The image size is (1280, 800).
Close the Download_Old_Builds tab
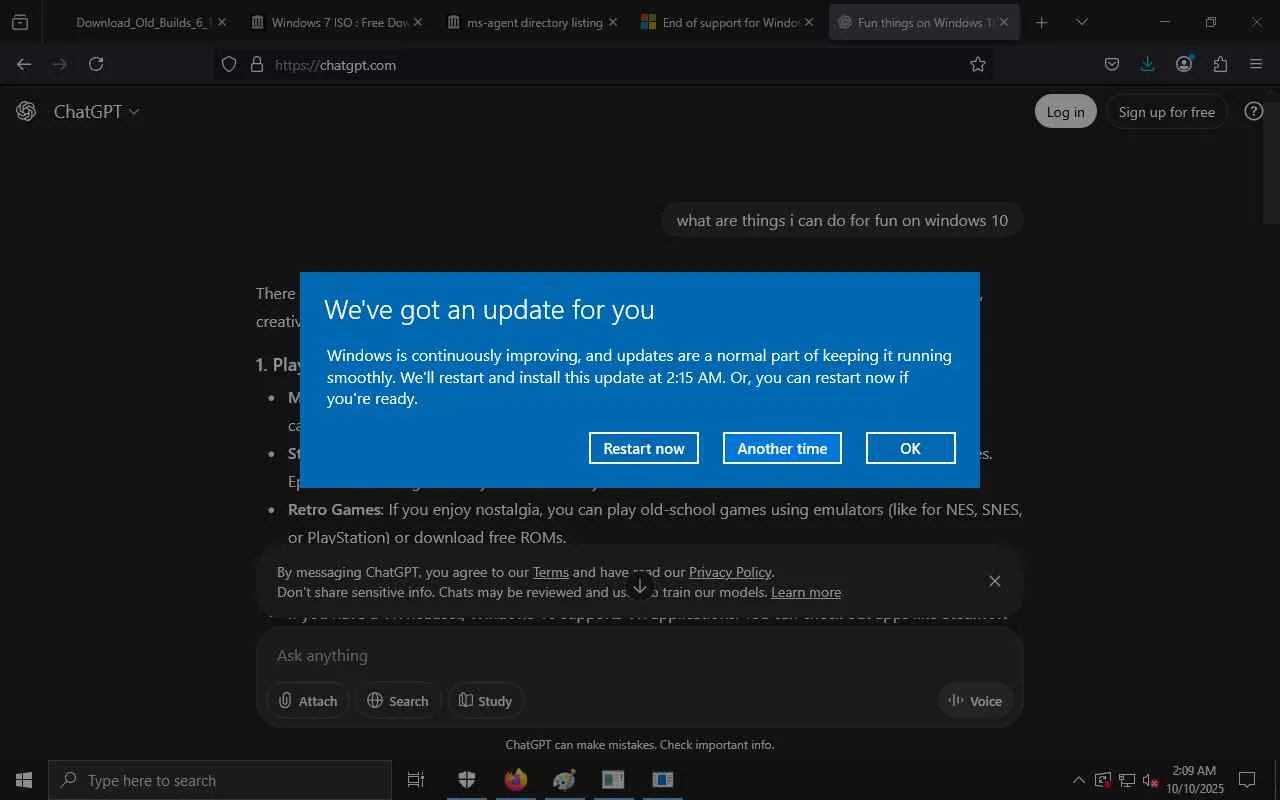(222, 22)
